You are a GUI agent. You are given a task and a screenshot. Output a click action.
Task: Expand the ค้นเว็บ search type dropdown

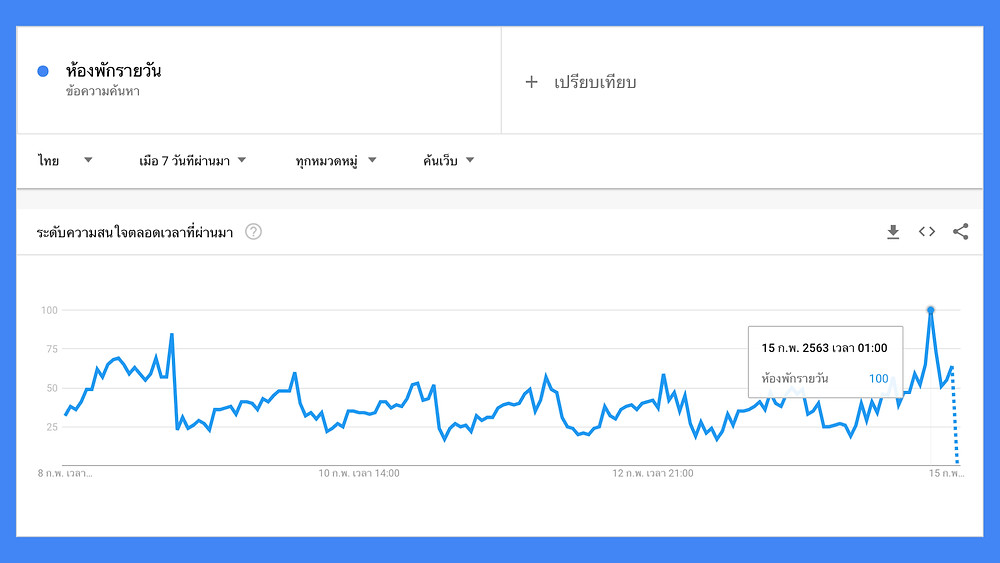point(448,160)
